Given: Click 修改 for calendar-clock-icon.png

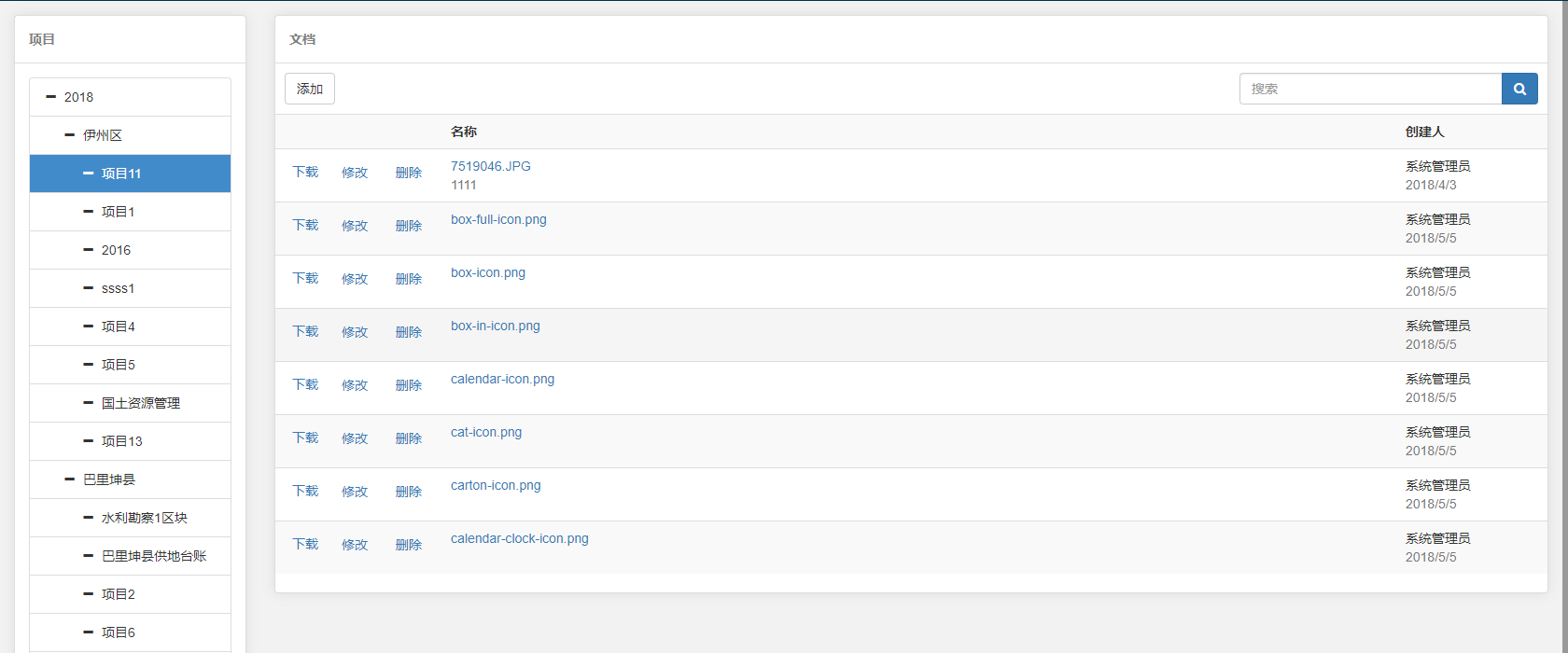Looking at the screenshot, I should [x=355, y=545].
